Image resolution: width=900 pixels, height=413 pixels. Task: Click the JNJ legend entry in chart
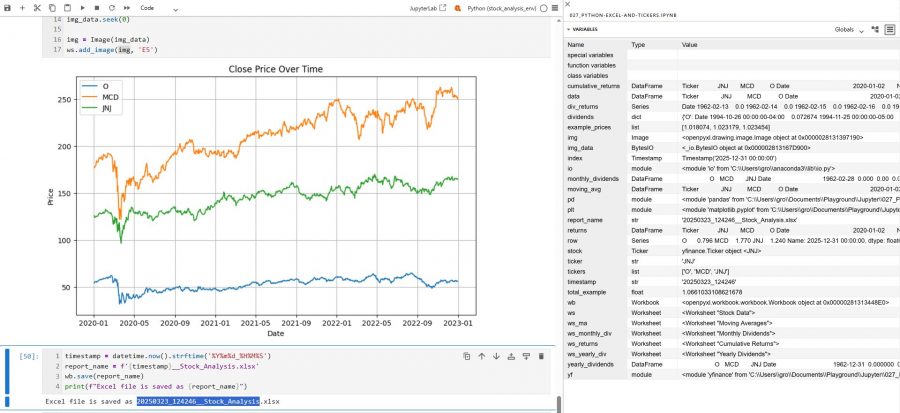[99, 108]
